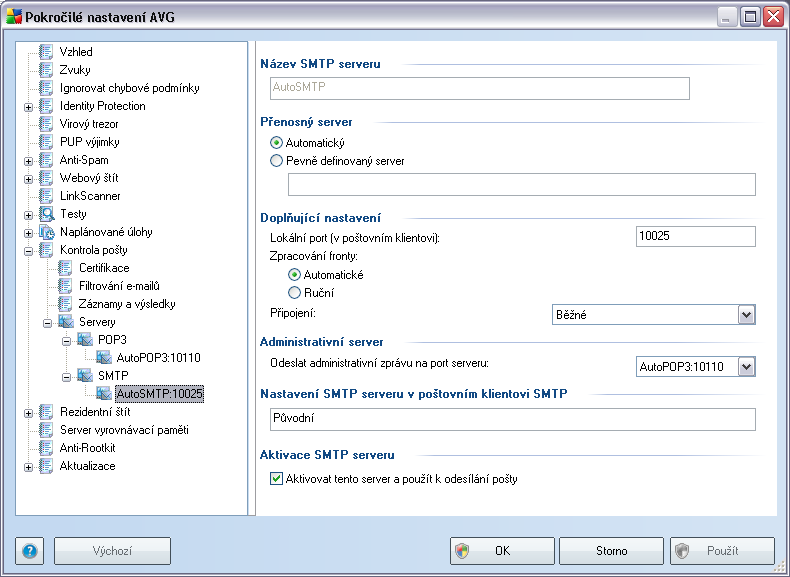Click the Virový trezor tree icon
Viewport: 790px width, 577px height.
46,124
